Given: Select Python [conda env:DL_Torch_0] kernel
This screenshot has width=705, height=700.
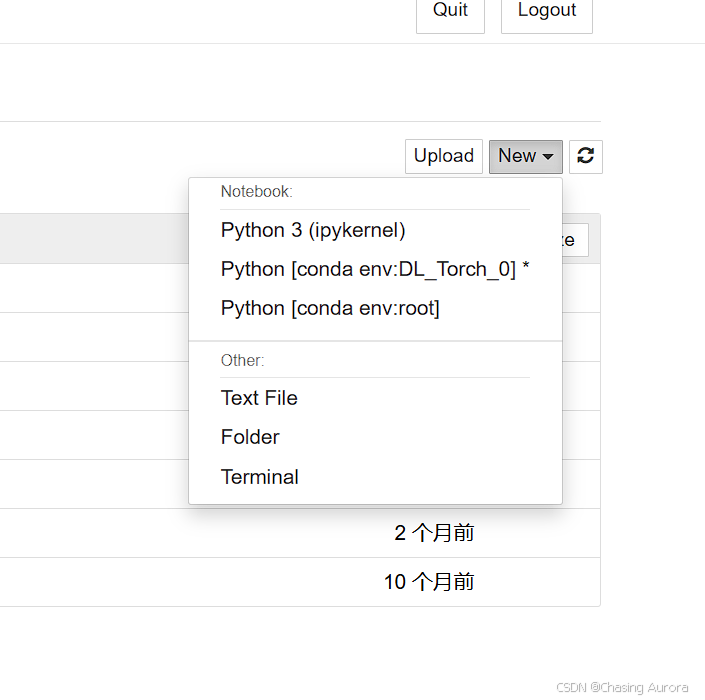Looking at the screenshot, I should point(374,269).
